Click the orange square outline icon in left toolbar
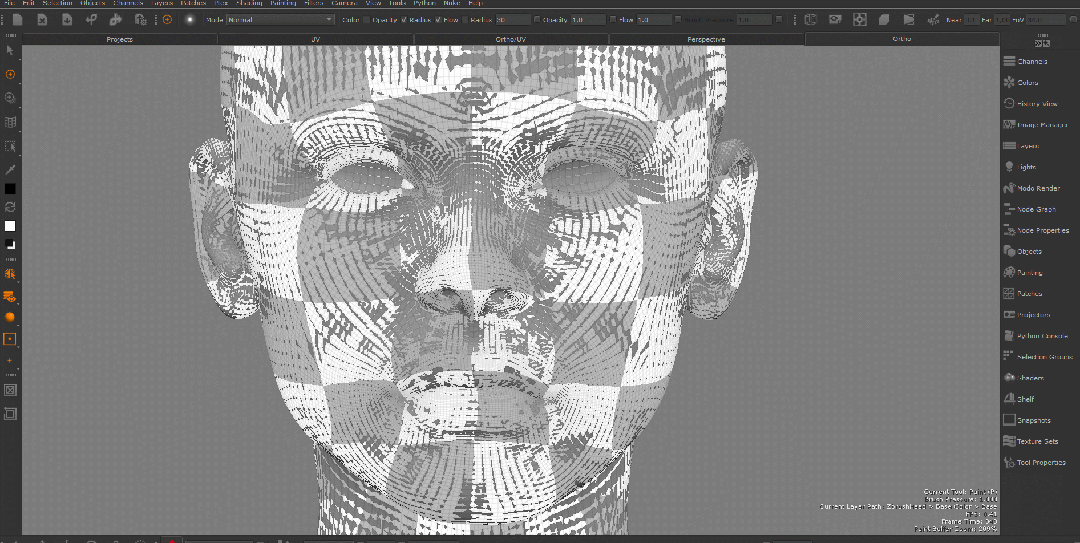 [x=10, y=339]
